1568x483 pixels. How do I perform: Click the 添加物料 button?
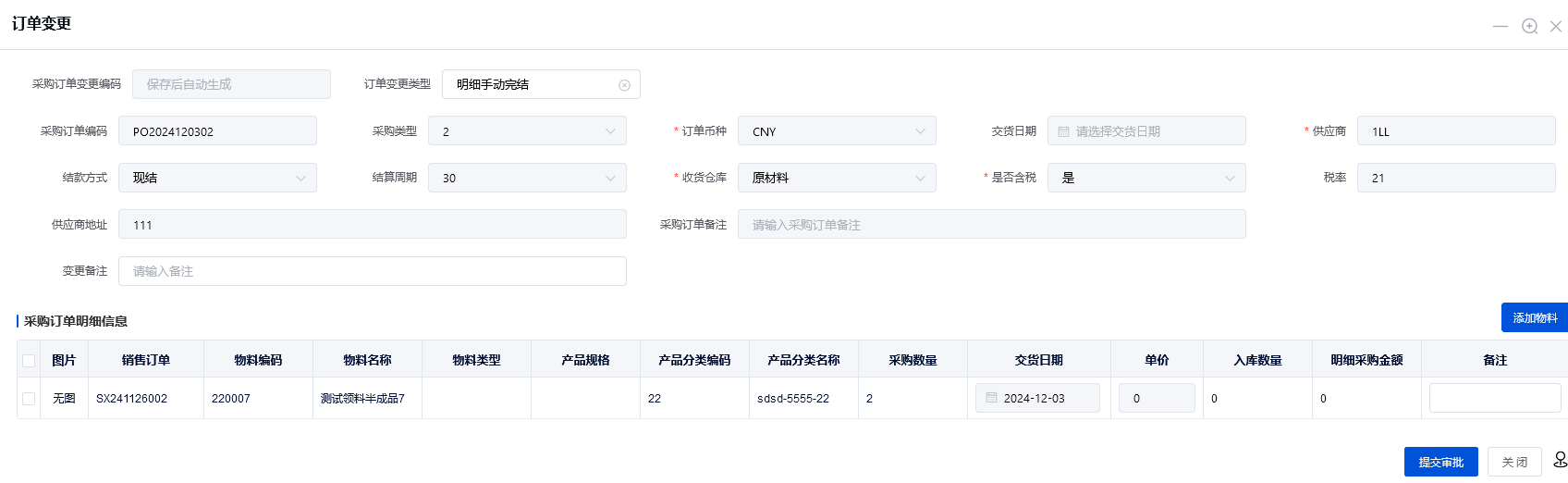click(x=1534, y=317)
